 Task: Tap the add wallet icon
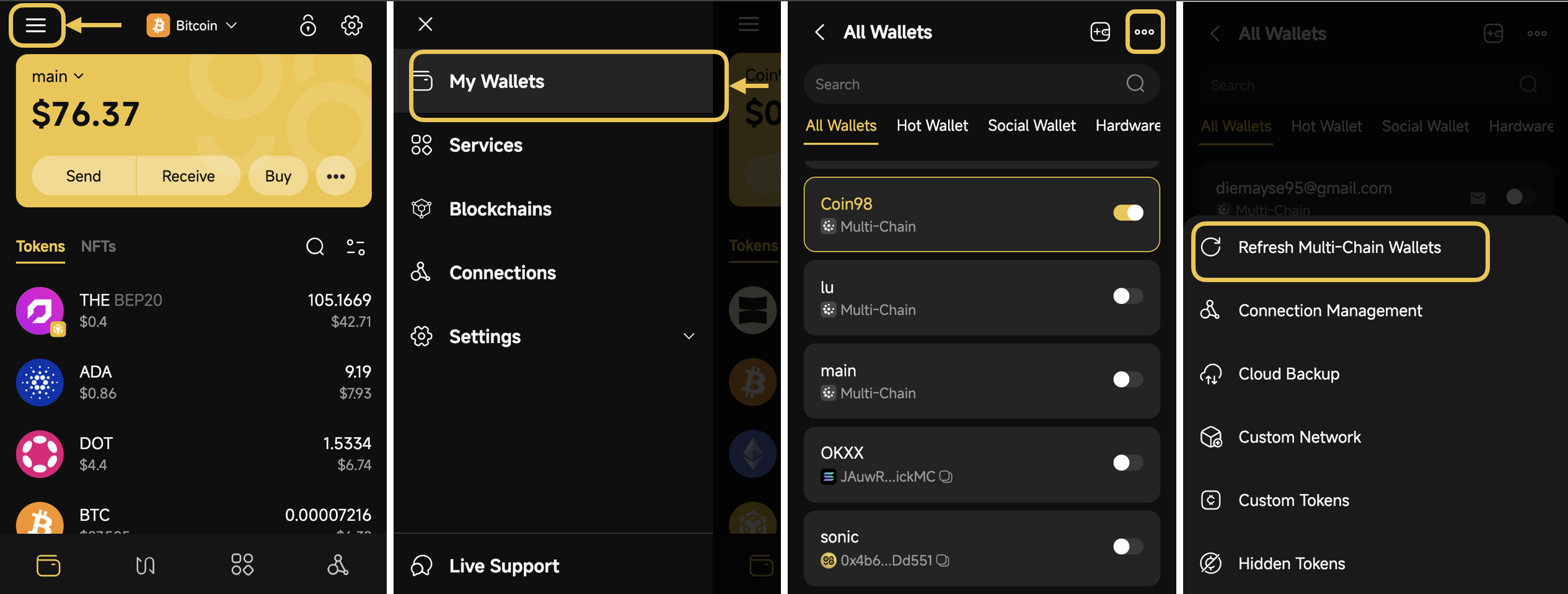coord(1100,32)
